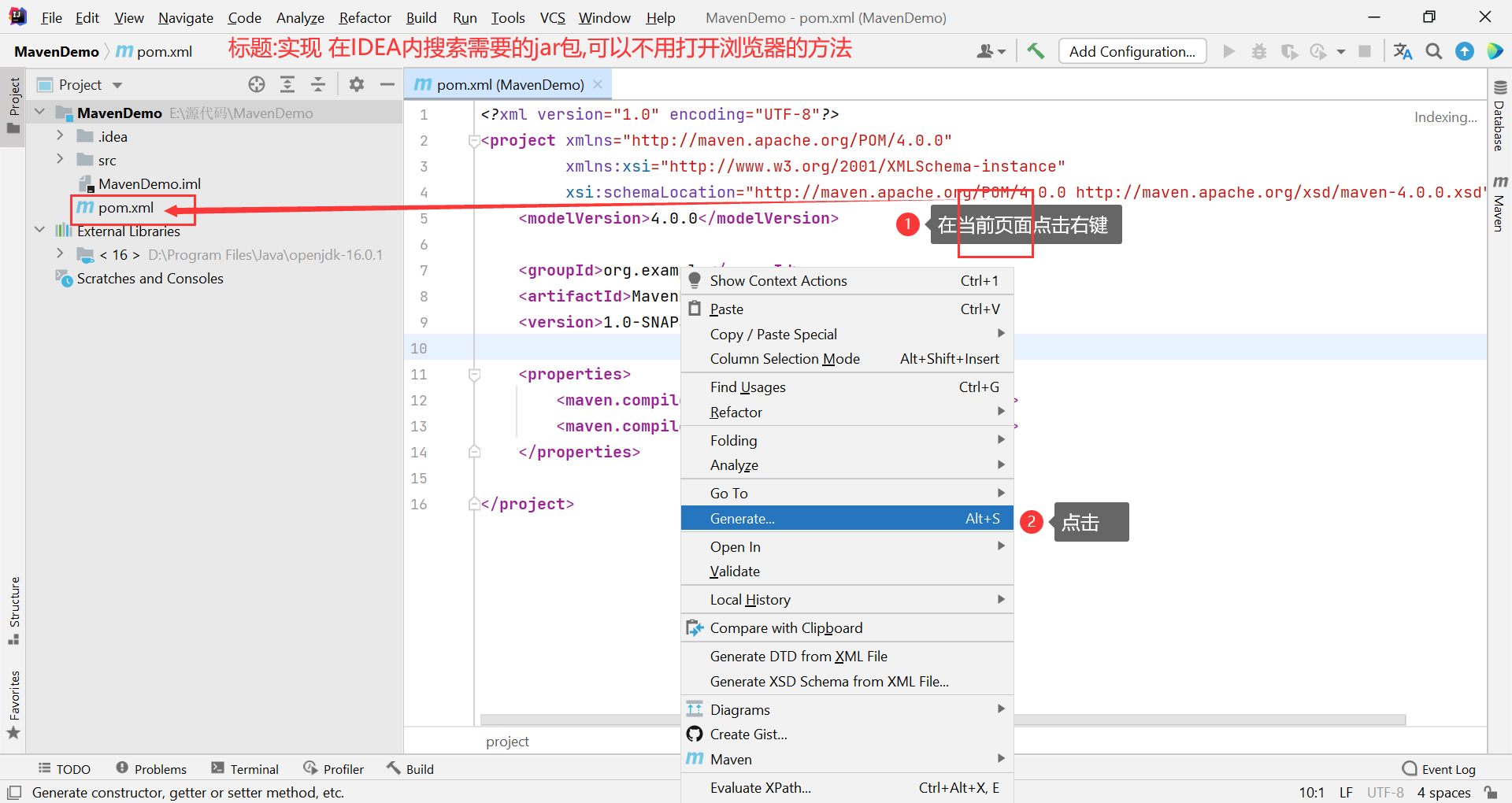Choose Paste from context menu

pyautogui.click(x=847, y=309)
